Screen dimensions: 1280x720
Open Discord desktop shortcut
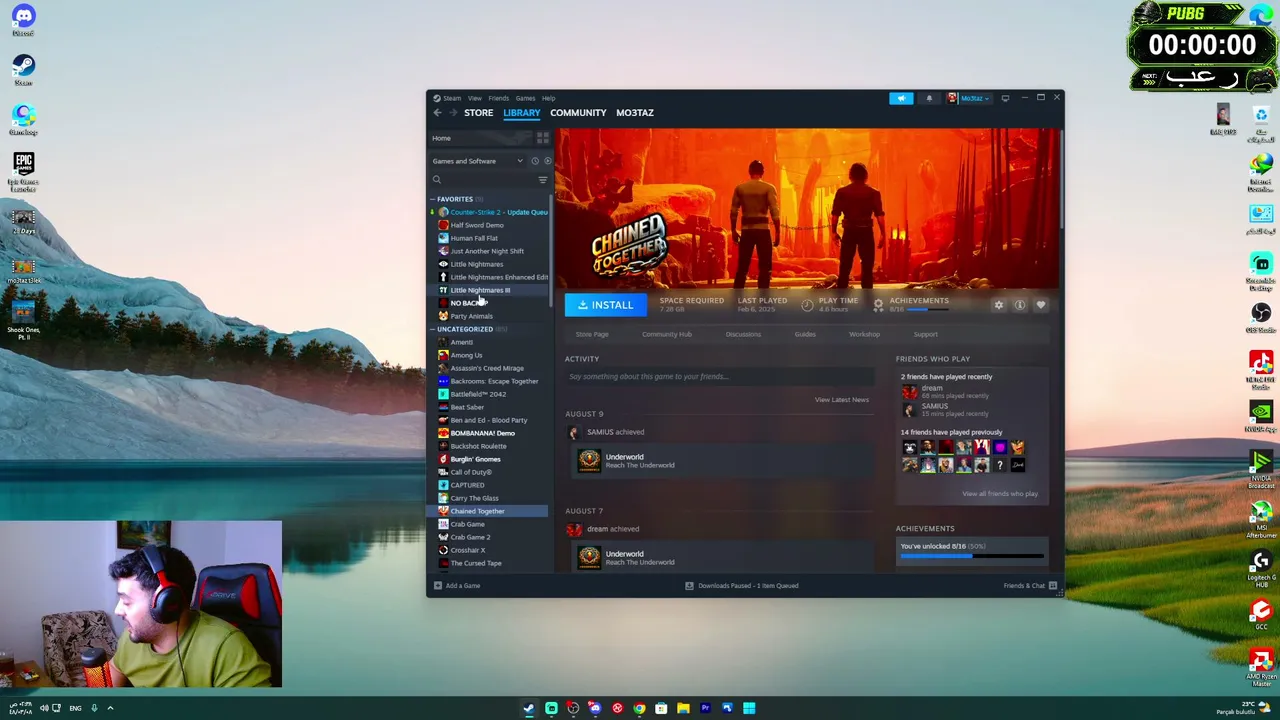(23, 20)
